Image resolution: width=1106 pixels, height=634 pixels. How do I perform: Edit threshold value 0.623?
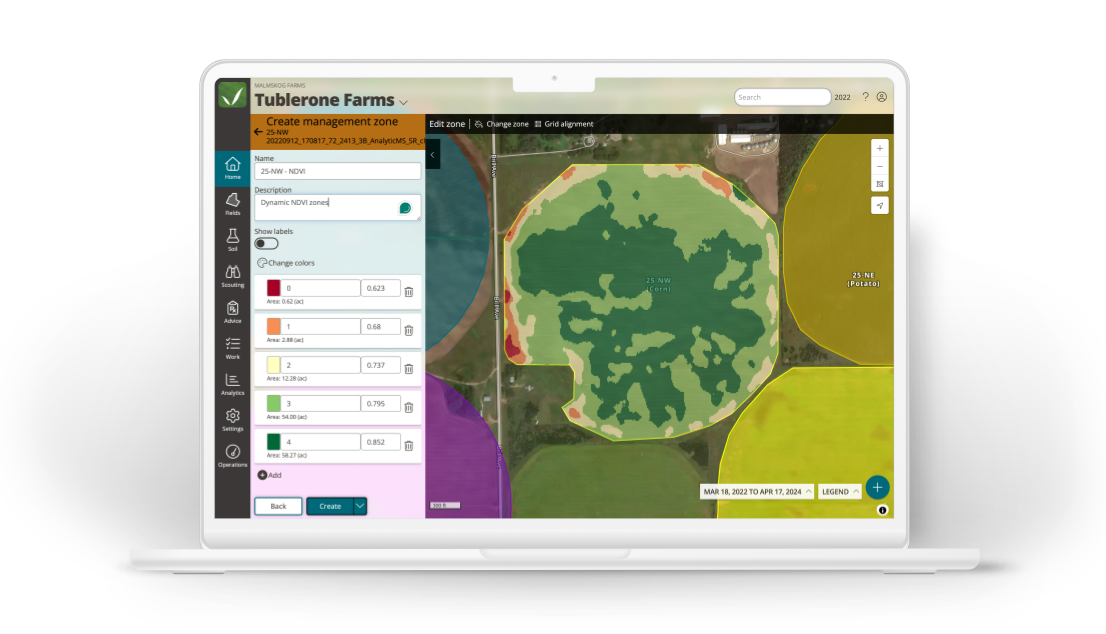(x=380, y=288)
